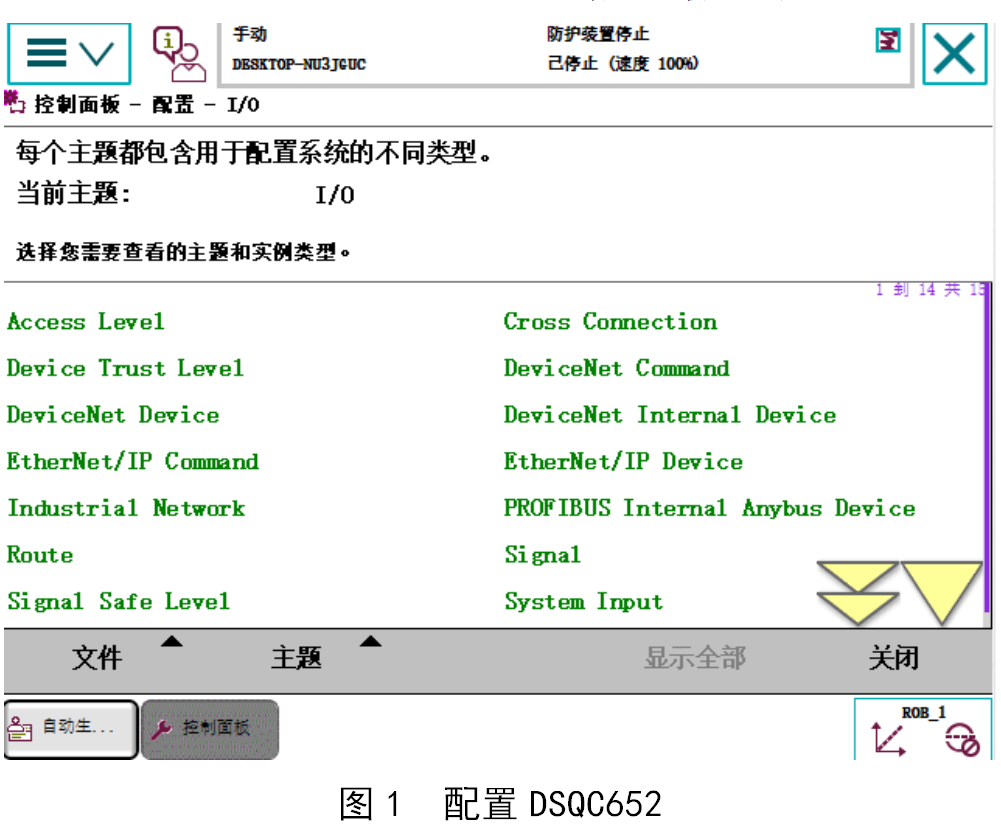Viewport: 1001px width, 828px height.
Task: Open the 文件 menu
Action: pos(96,660)
